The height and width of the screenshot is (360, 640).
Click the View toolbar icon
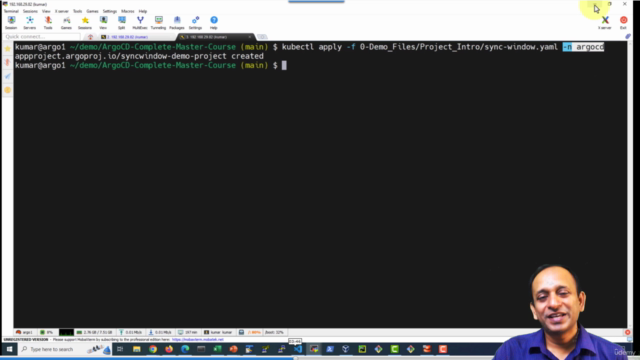pos(103,22)
